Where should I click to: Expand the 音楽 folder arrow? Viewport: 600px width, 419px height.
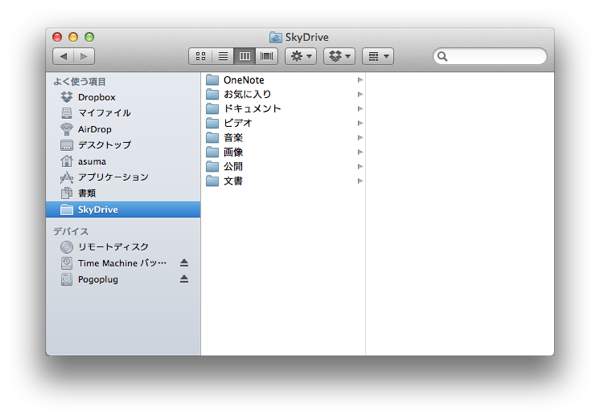pos(360,137)
